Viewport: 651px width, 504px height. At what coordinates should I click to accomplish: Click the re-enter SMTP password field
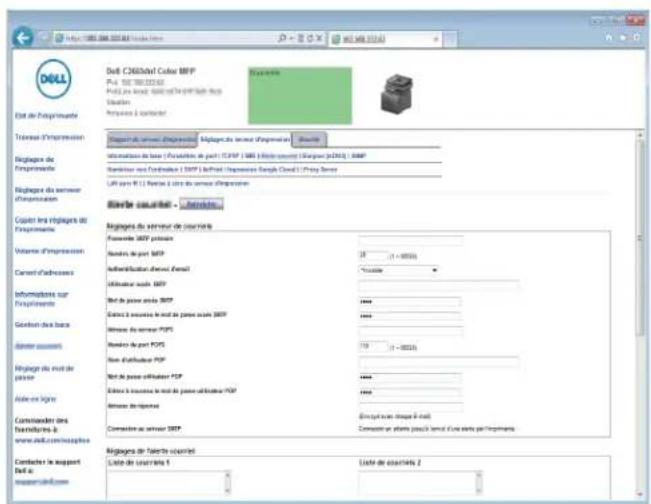click(410, 316)
